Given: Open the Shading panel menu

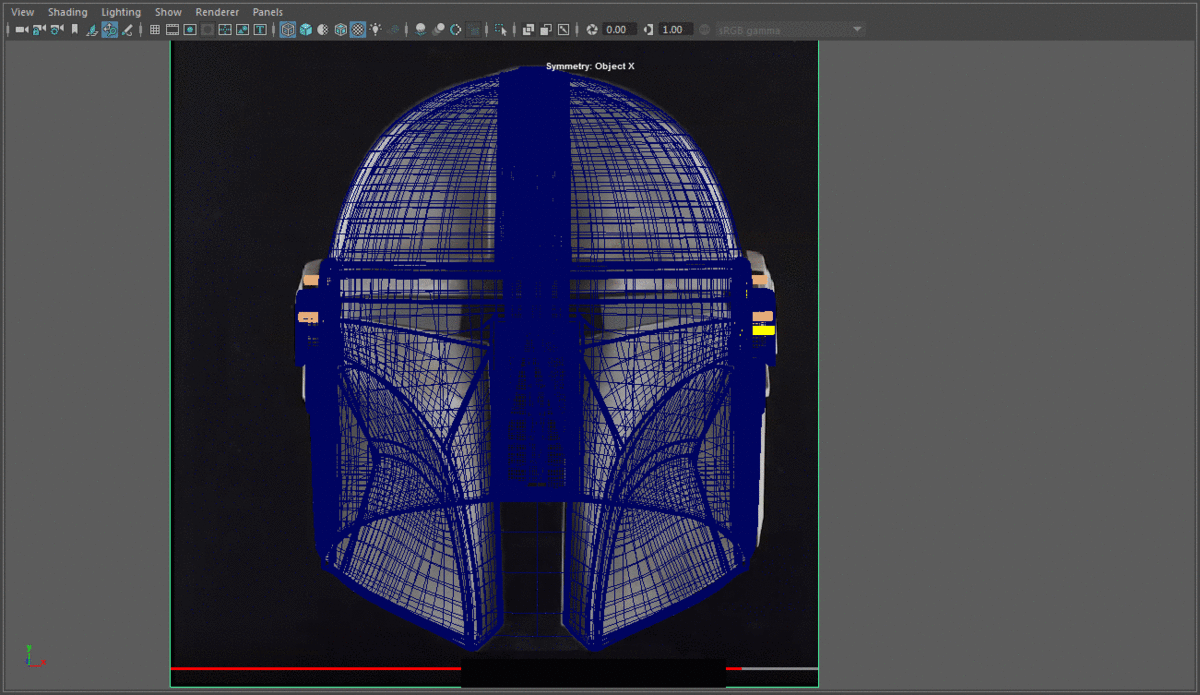Looking at the screenshot, I should click(x=68, y=12).
